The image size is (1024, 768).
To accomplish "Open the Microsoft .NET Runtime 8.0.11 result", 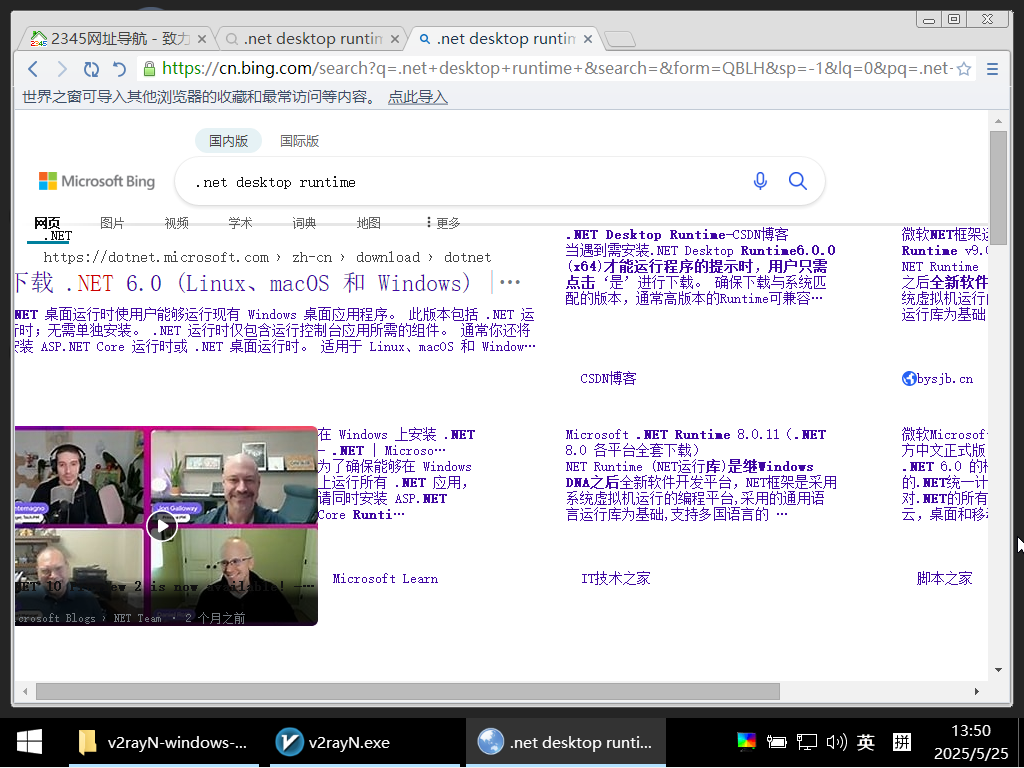I will (x=696, y=443).
